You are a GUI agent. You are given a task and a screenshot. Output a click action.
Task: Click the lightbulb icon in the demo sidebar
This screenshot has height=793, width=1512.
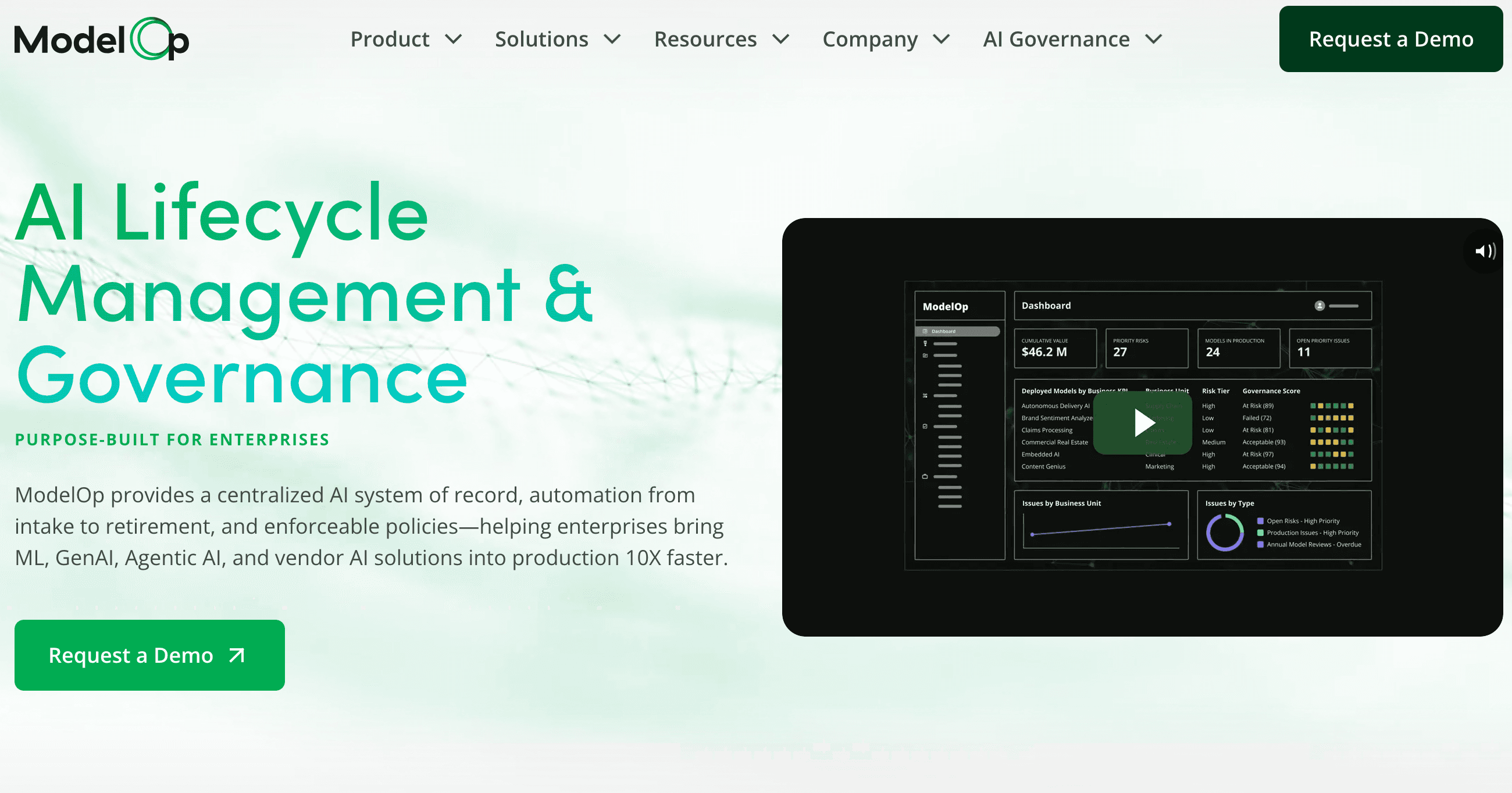point(926,344)
